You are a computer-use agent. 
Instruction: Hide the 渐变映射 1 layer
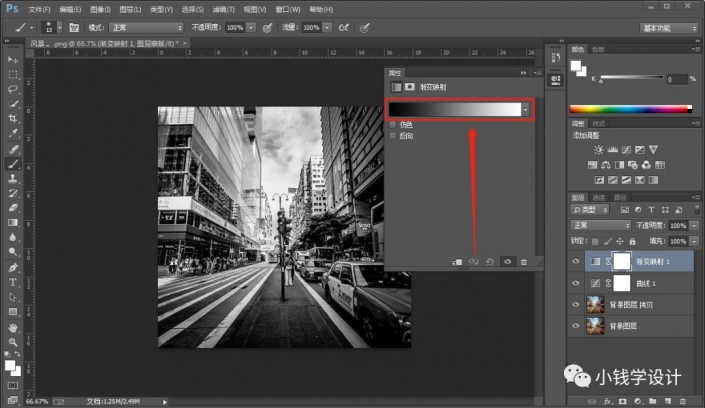(576, 261)
